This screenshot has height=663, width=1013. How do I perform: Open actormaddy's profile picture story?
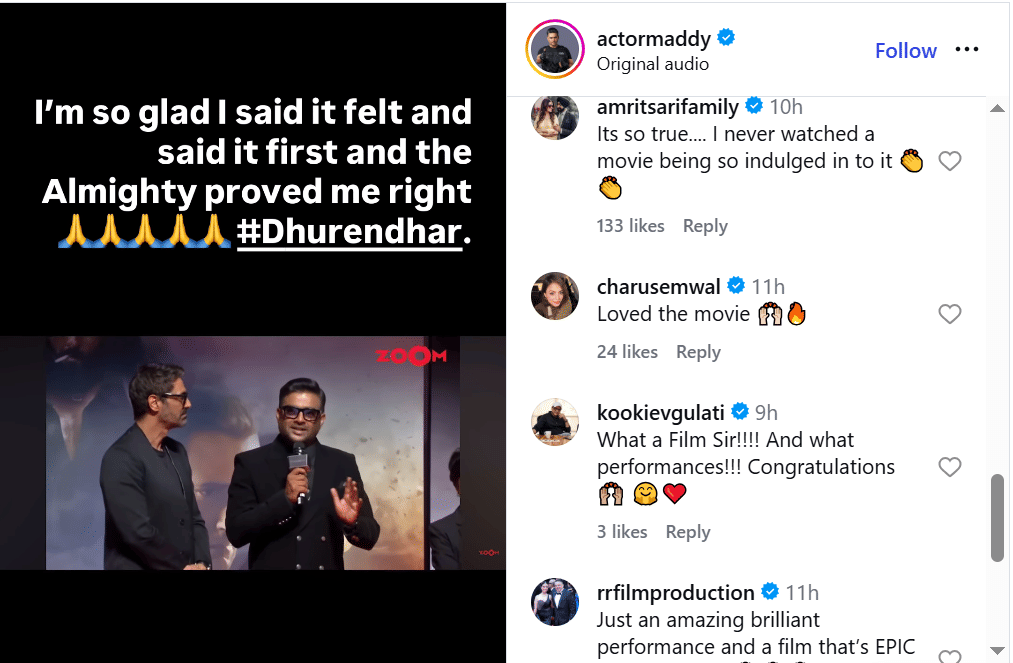pyautogui.click(x=554, y=49)
